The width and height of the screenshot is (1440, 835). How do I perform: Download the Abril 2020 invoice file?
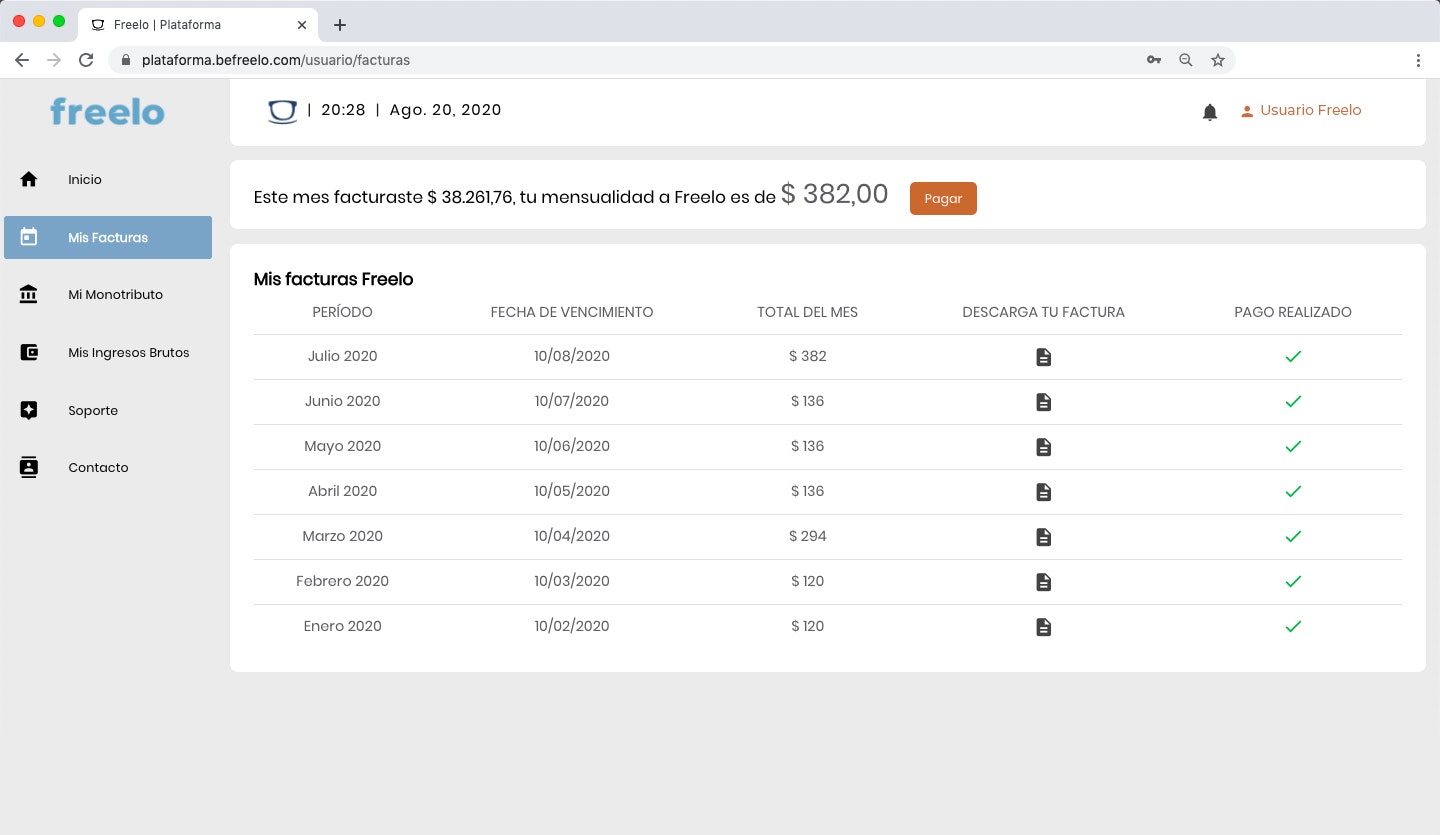[1043, 492]
